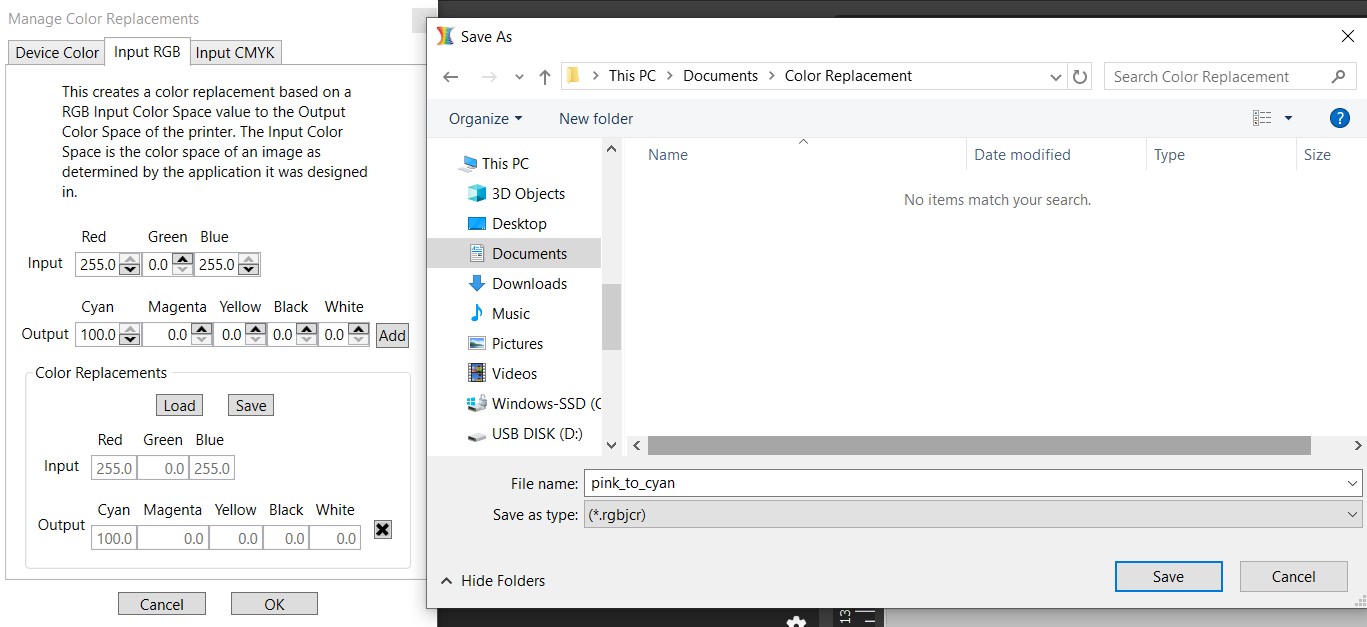Delete the color replacement entry with X icon
Viewport: 1367px width, 627px height.
382,529
